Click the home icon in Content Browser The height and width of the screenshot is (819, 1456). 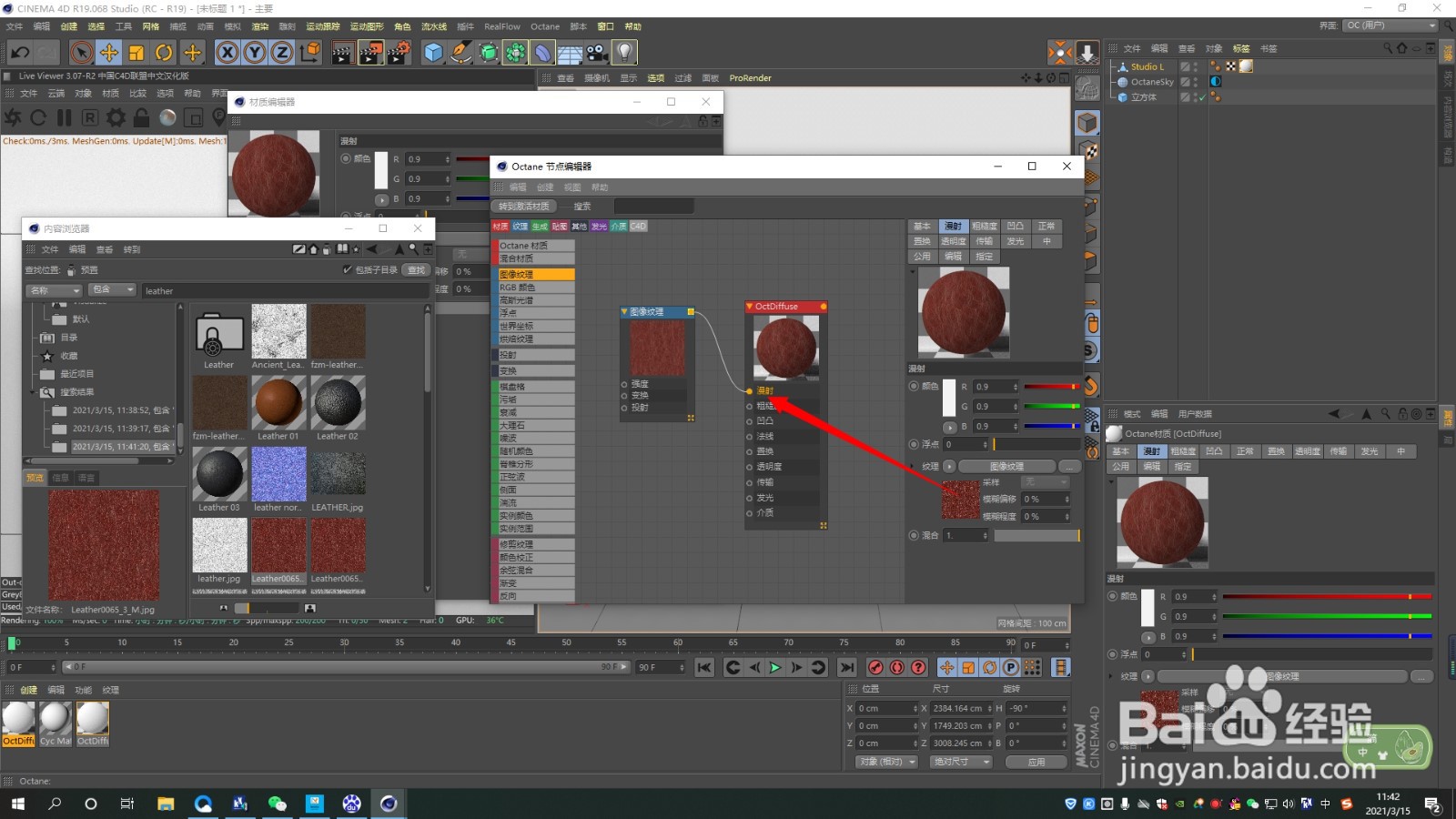pyautogui.click(x=313, y=249)
